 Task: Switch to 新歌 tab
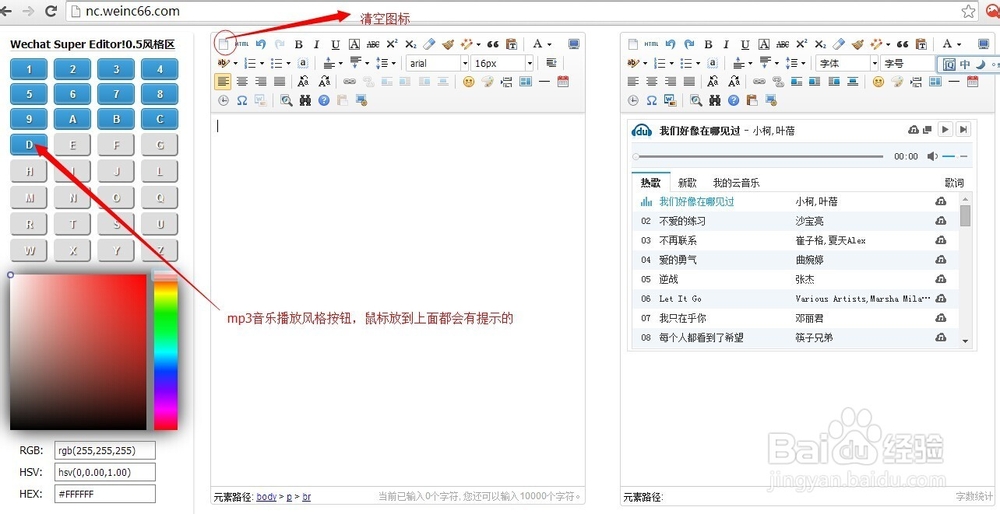[x=688, y=183]
